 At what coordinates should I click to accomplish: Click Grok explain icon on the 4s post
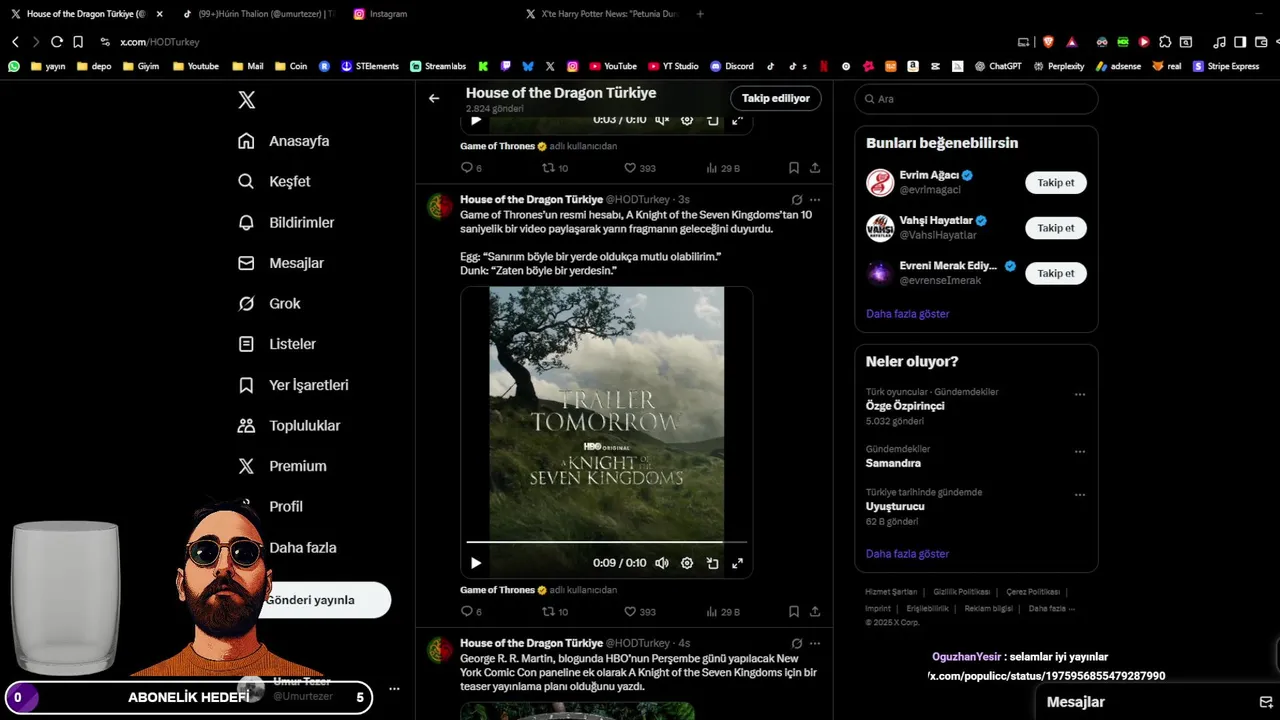796,643
